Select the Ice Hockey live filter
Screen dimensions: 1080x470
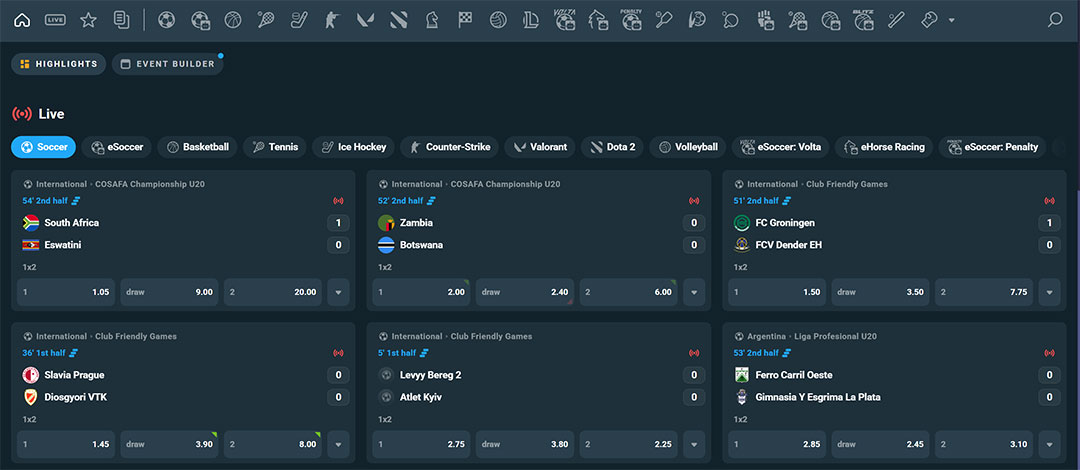pos(353,147)
